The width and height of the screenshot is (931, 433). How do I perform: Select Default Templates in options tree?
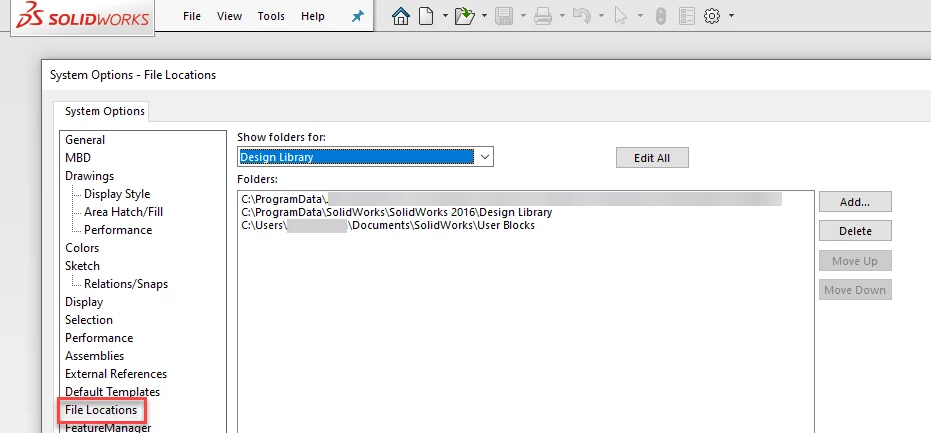112,391
